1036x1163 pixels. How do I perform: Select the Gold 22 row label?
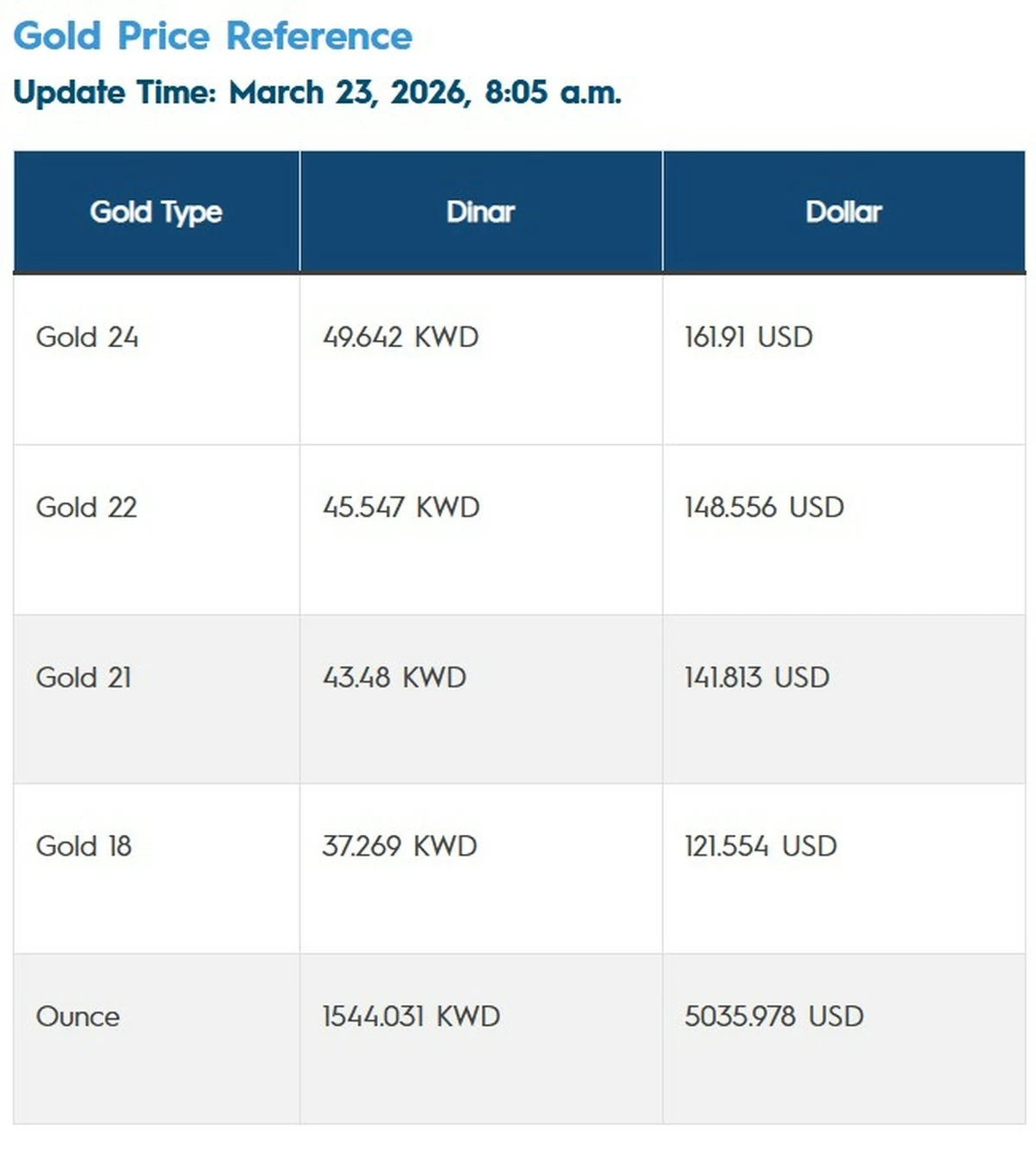point(86,507)
